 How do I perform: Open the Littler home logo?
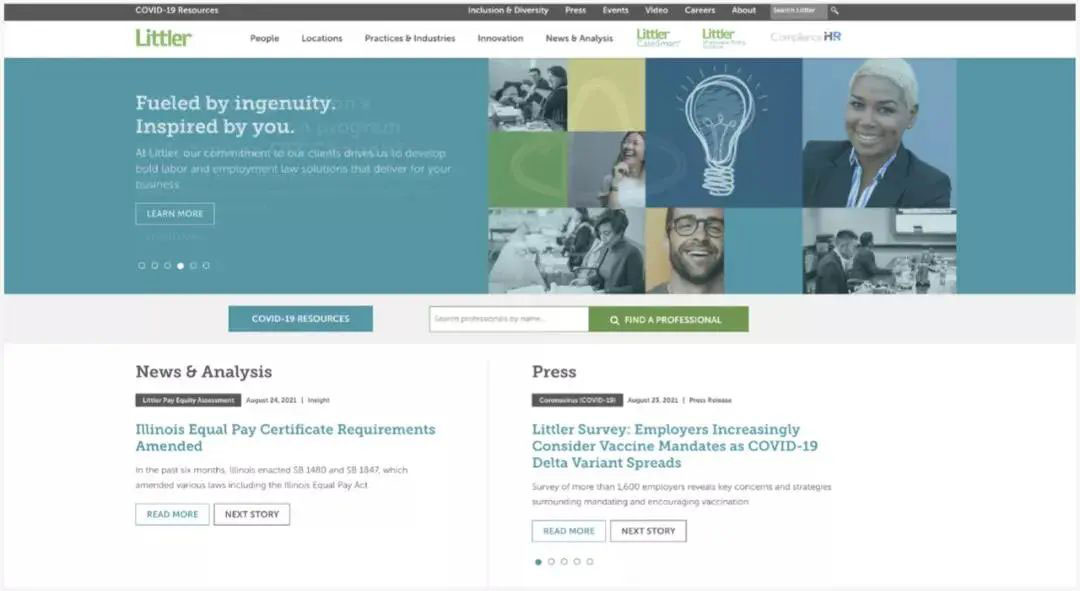coord(163,38)
